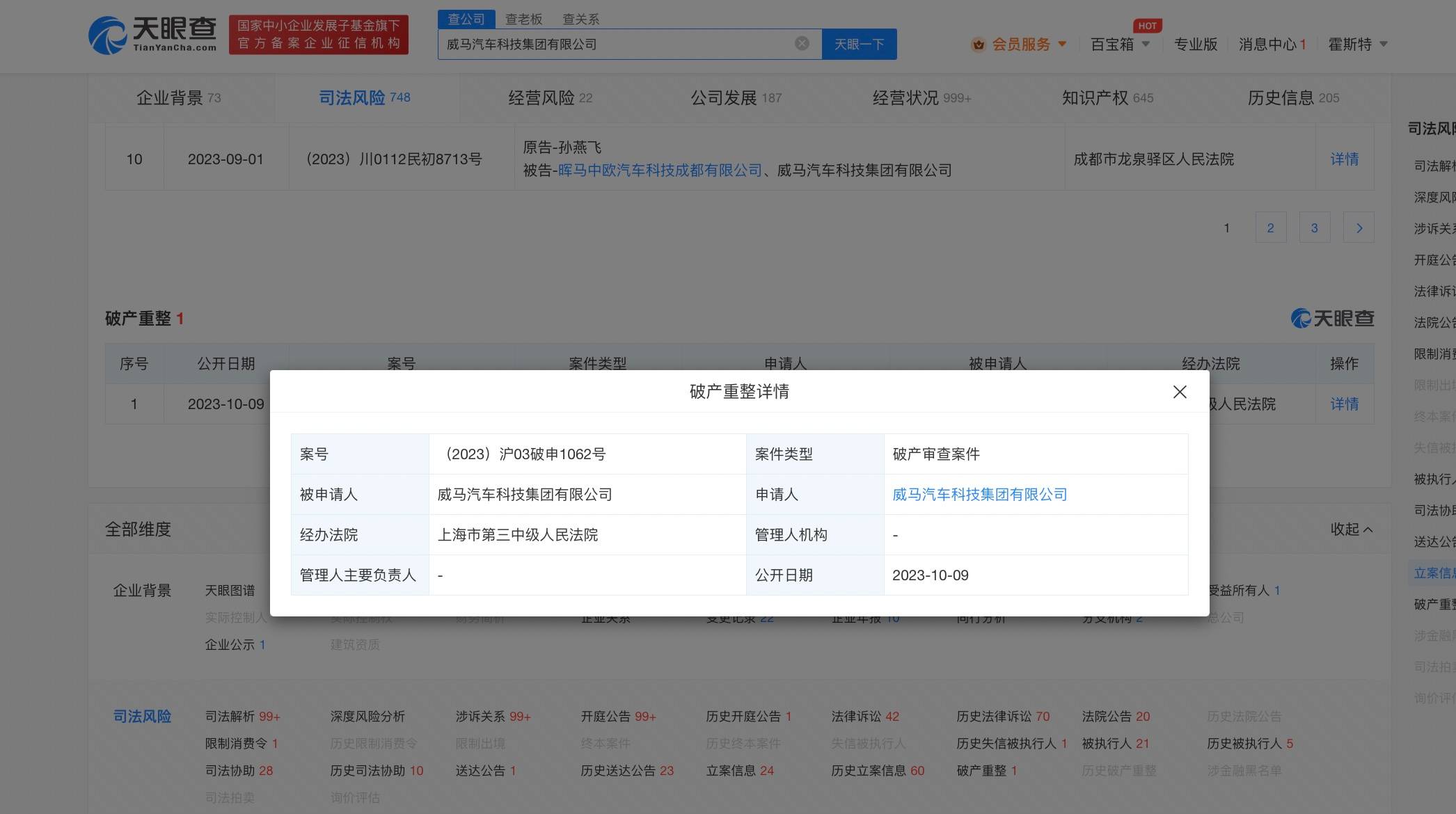1456x814 pixels.
Task: Open 详情 for the 2023-09-01 case
Action: coord(1344,159)
